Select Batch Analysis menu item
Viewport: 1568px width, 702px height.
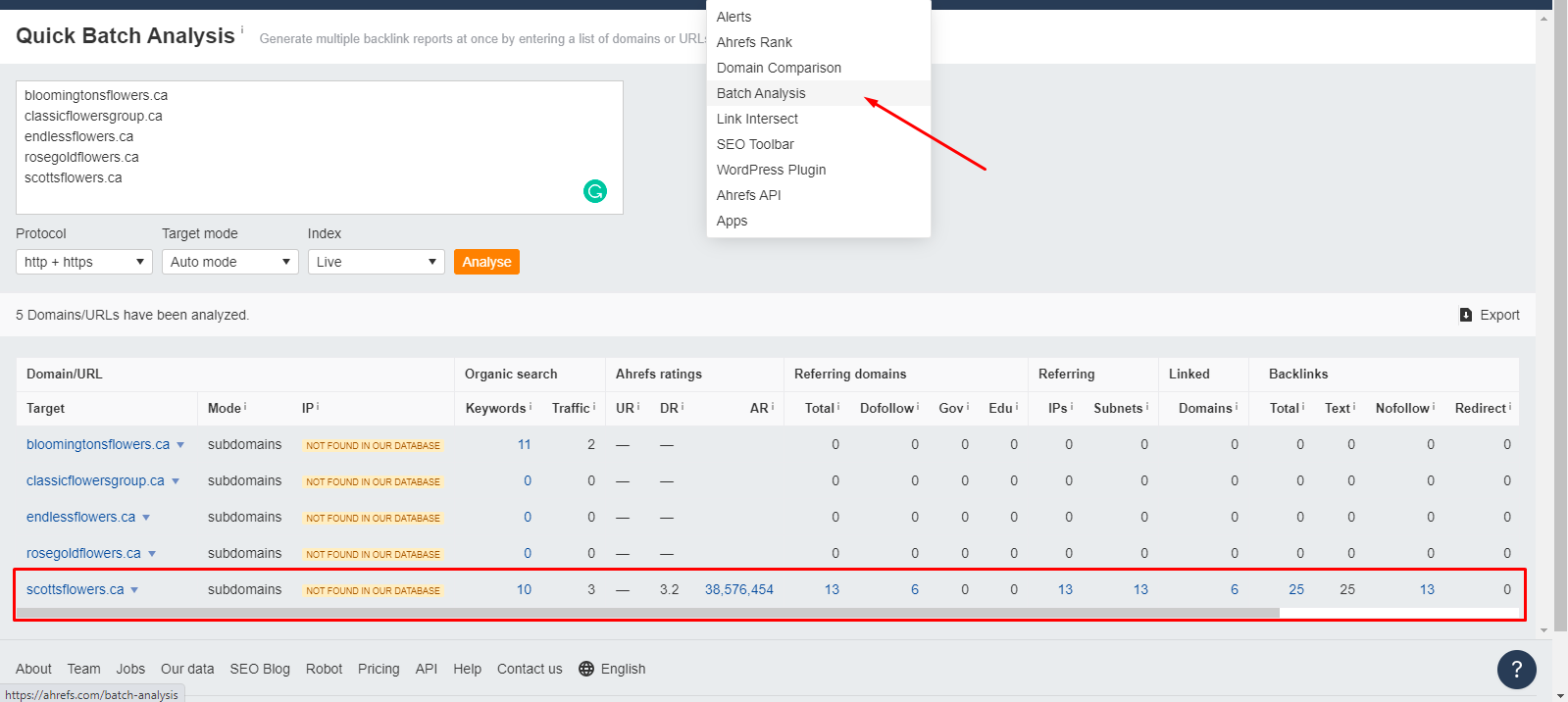click(819, 93)
